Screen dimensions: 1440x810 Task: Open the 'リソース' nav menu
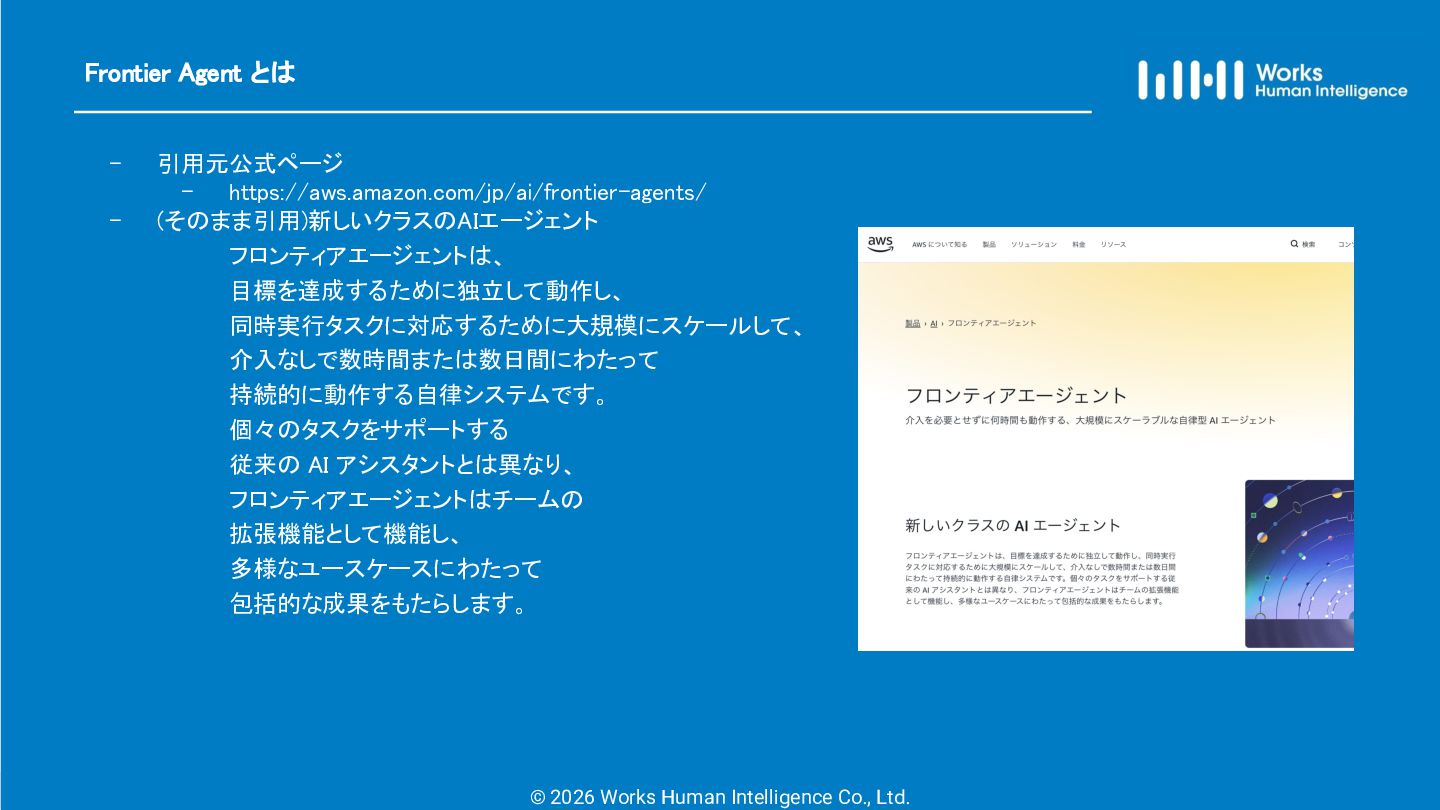(1113, 244)
